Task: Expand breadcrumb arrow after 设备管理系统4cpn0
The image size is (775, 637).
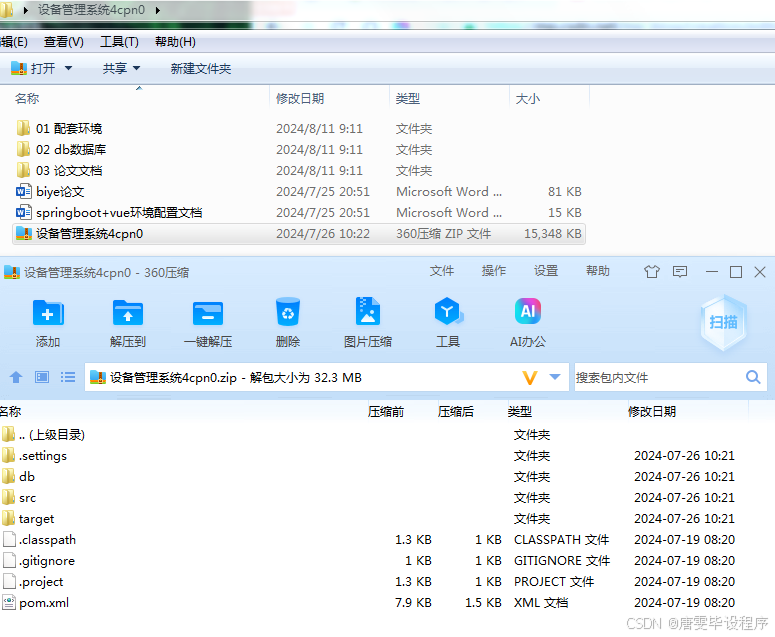Action: pos(158,10)
